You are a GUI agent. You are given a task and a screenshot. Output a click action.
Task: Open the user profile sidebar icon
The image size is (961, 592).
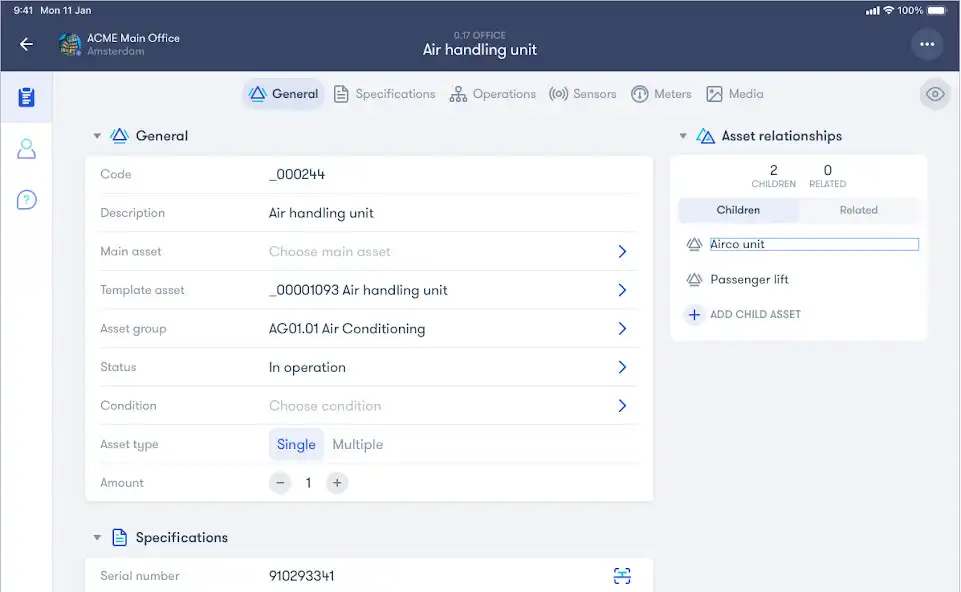(x=26, y=148)
